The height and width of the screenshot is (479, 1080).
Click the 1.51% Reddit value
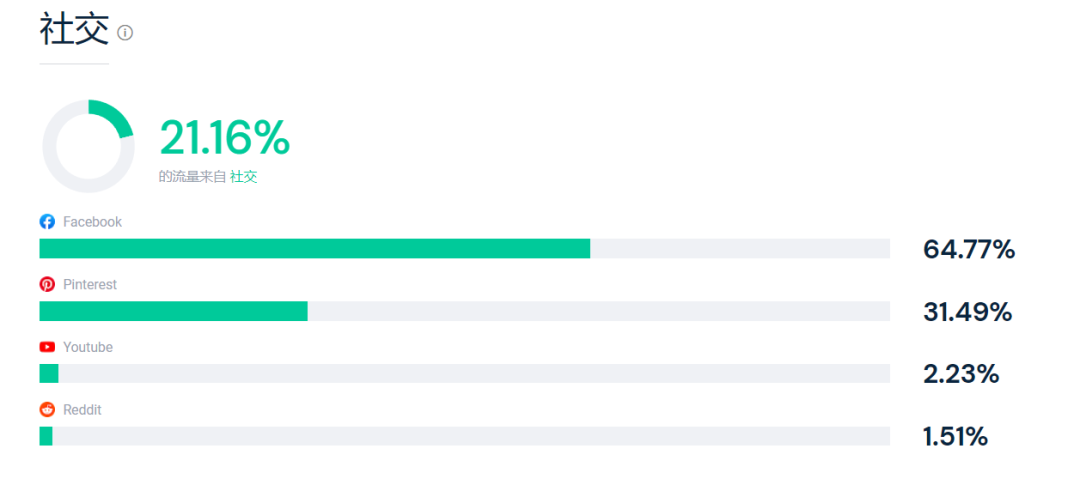pos(955,437)
